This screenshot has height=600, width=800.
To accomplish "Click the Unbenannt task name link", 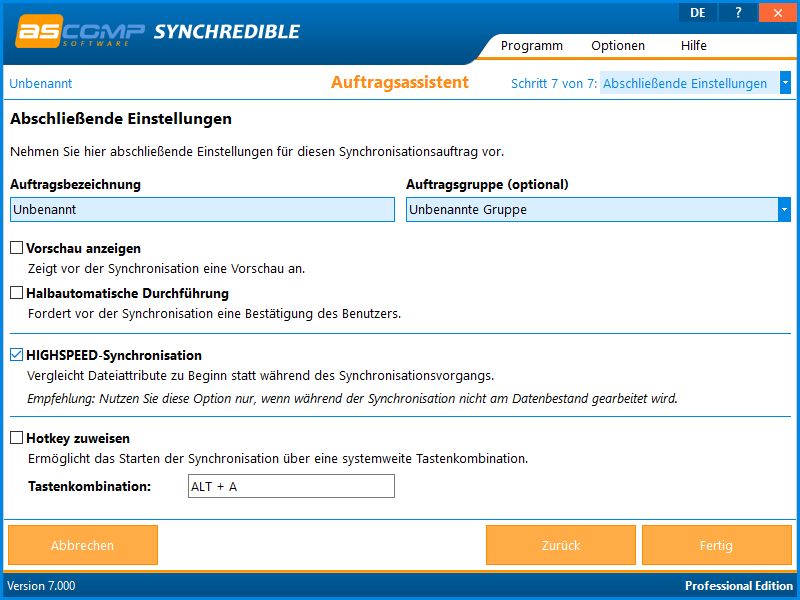I will coord(41,84).
